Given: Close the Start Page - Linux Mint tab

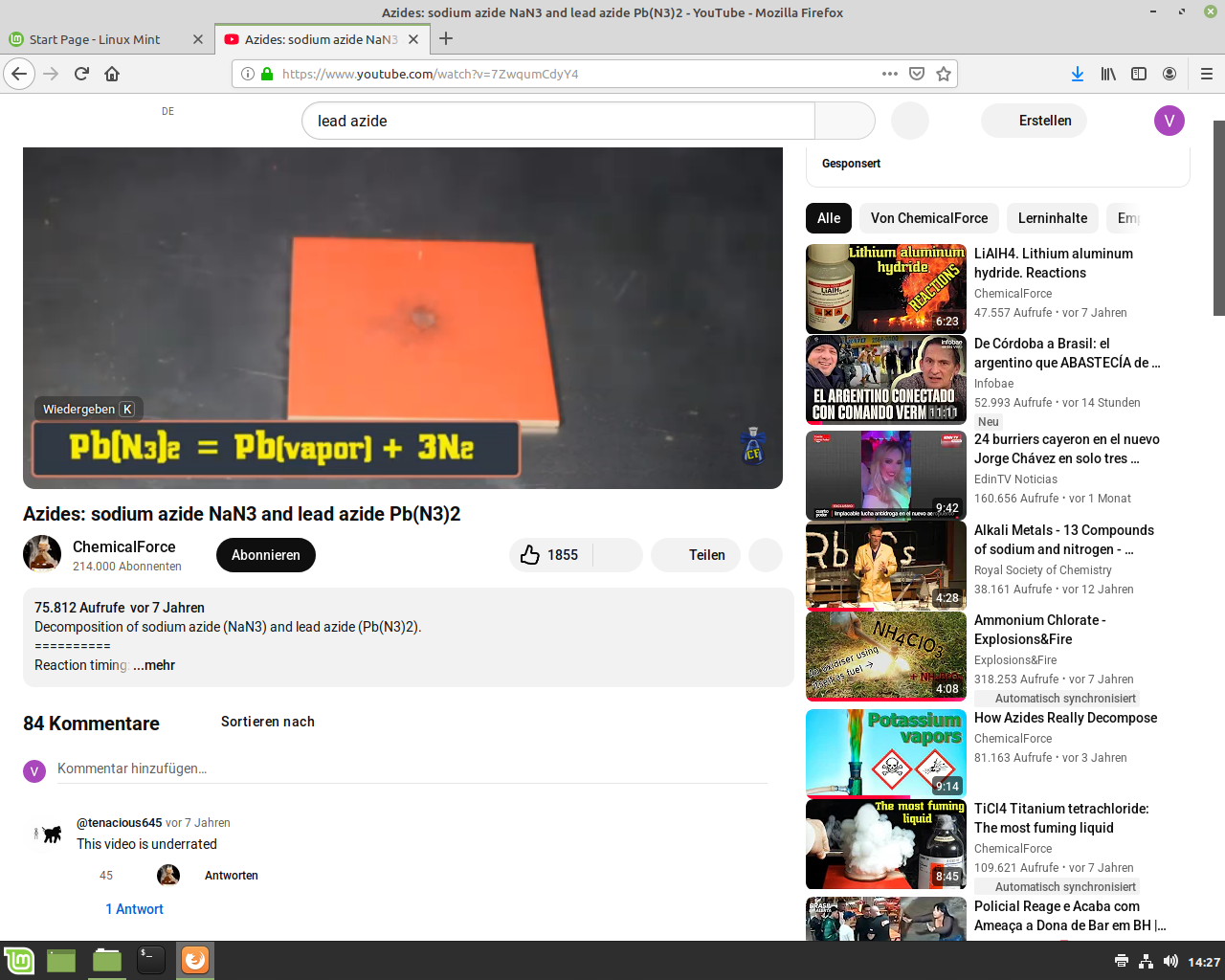Looking at the screenshot, I should (x=198, y=39).
